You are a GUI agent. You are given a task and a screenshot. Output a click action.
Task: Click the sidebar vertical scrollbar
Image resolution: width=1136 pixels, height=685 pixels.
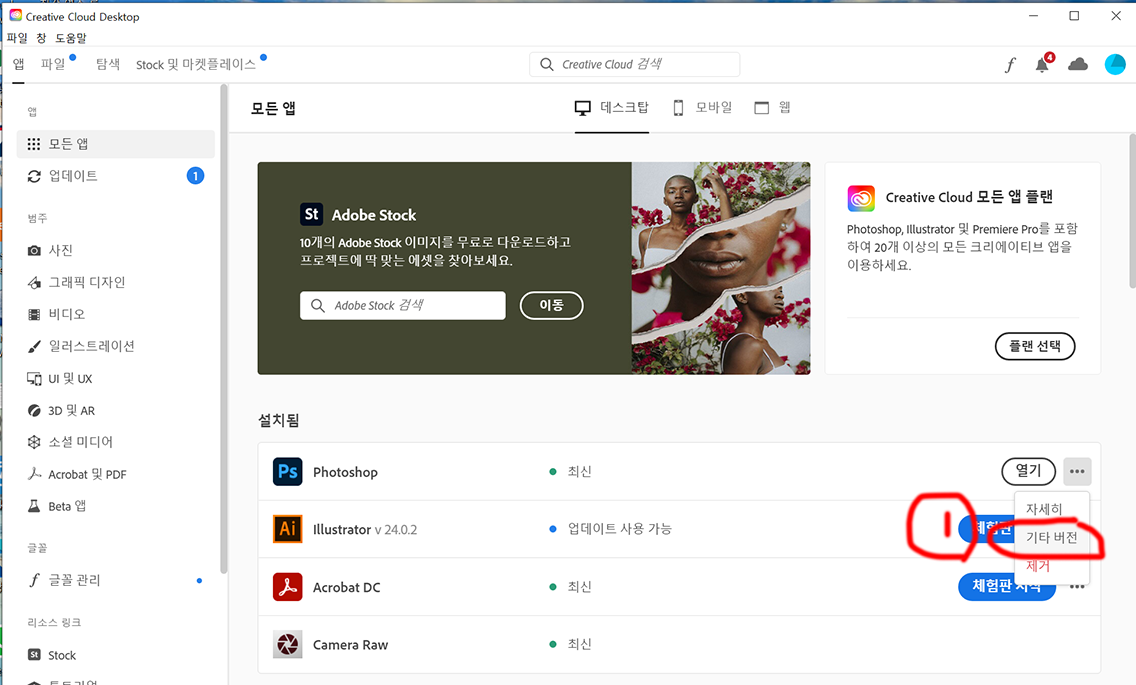[224, 329]
